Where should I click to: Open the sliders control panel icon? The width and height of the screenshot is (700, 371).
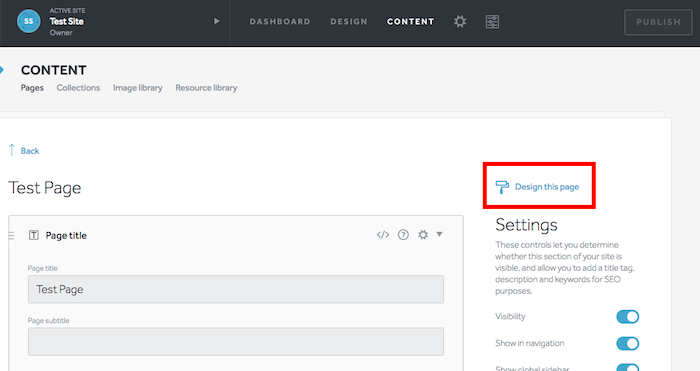(x=492, y=21)
